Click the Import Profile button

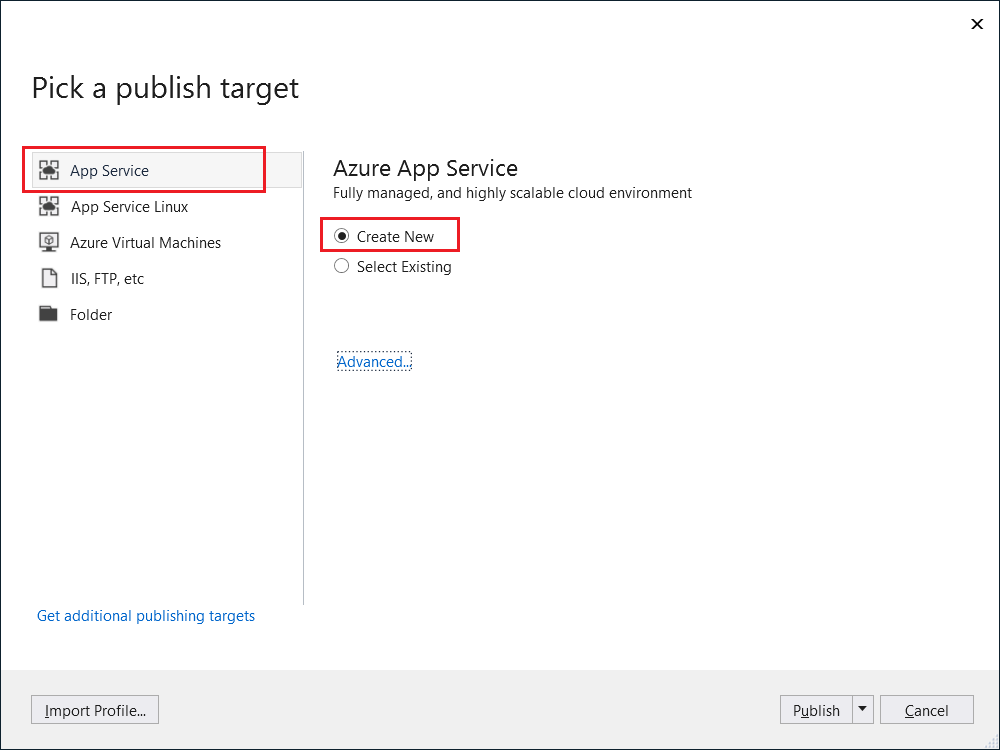(95, 710)
